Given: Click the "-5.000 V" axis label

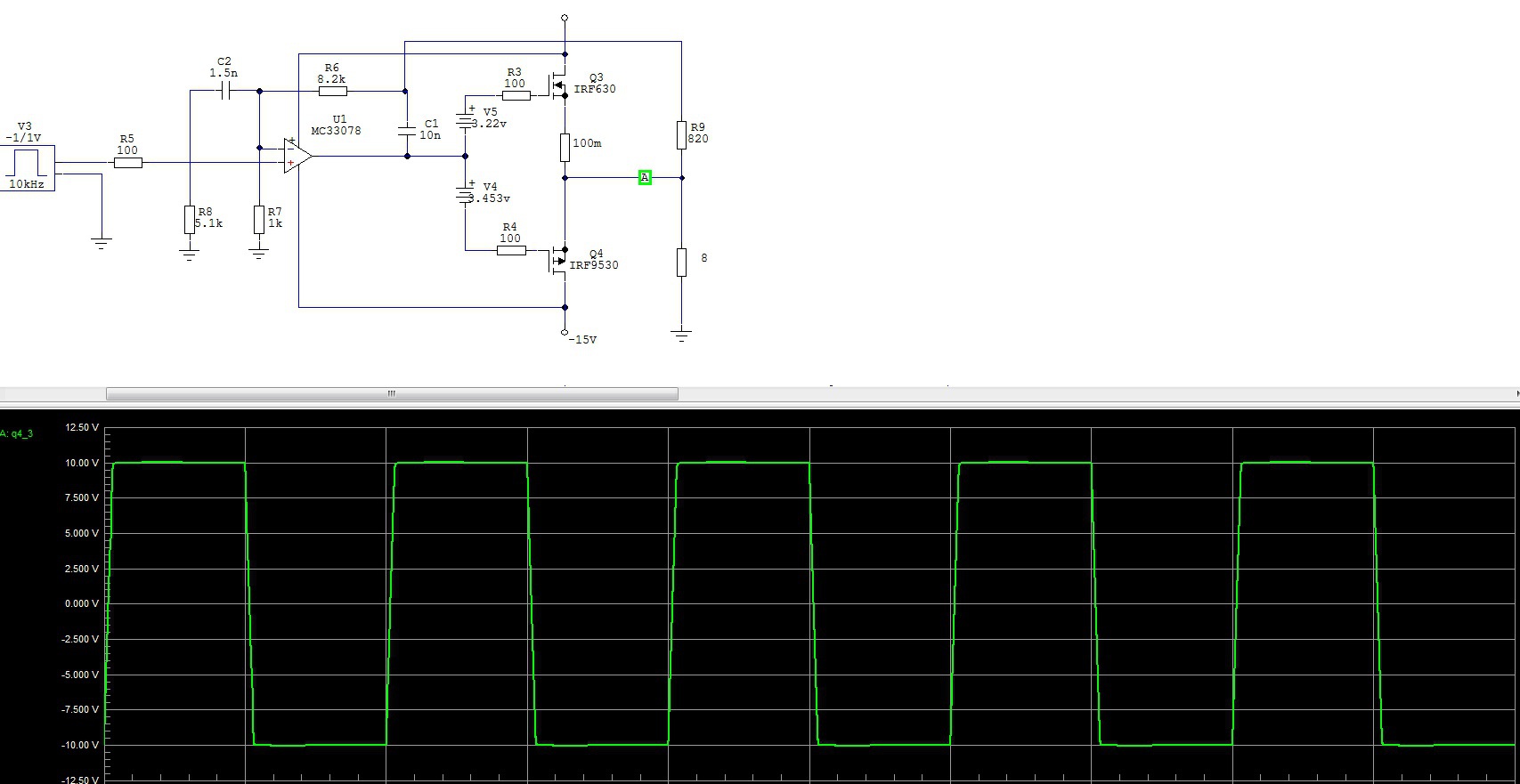Looking at the screenshot, I should (x=80, y=675).
